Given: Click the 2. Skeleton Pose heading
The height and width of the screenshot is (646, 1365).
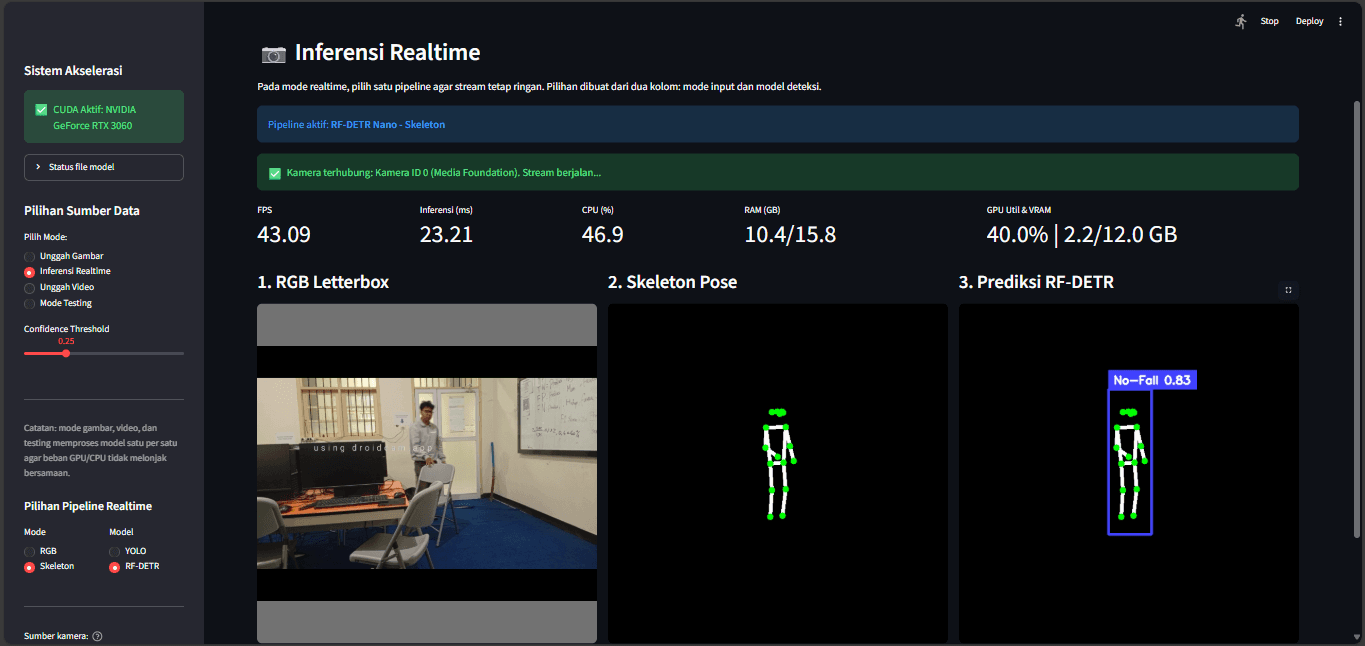Looking at the screenshot, I should 672,282.
